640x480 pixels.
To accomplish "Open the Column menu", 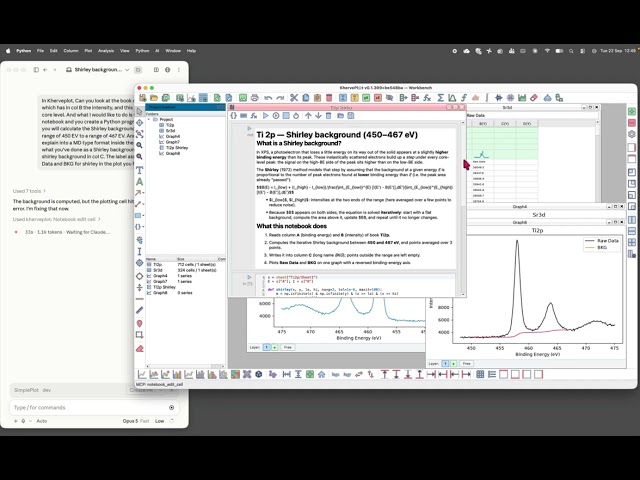I will 71,51.
